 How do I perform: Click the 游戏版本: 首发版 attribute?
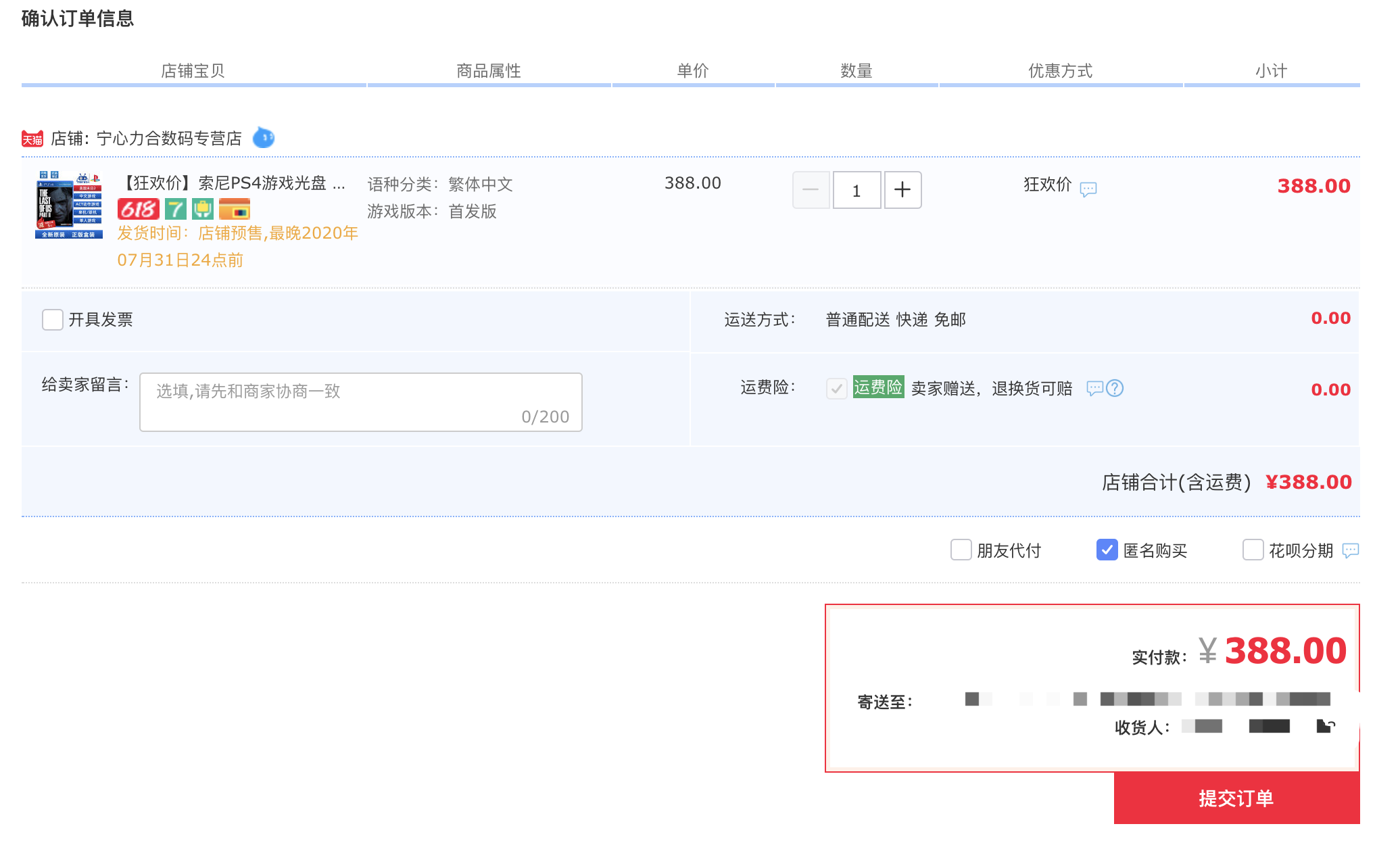click(x=432, y=212)
